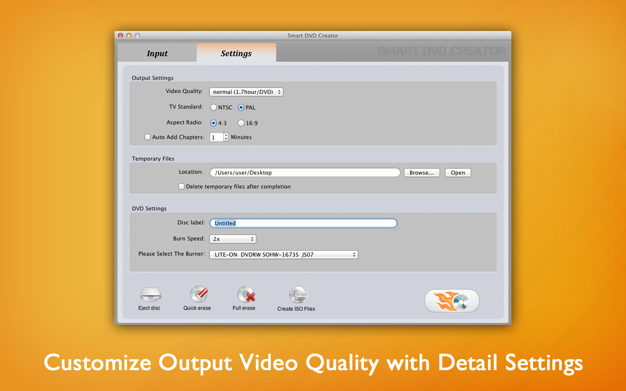This screenshot has width=626, height=391.
Task: Expand the burner selection dropdown
Action: click(284, 254)
